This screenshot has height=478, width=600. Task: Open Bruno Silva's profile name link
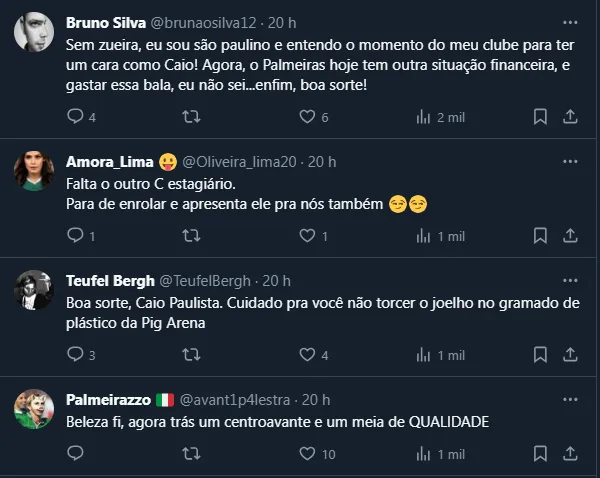coord(102,22)
